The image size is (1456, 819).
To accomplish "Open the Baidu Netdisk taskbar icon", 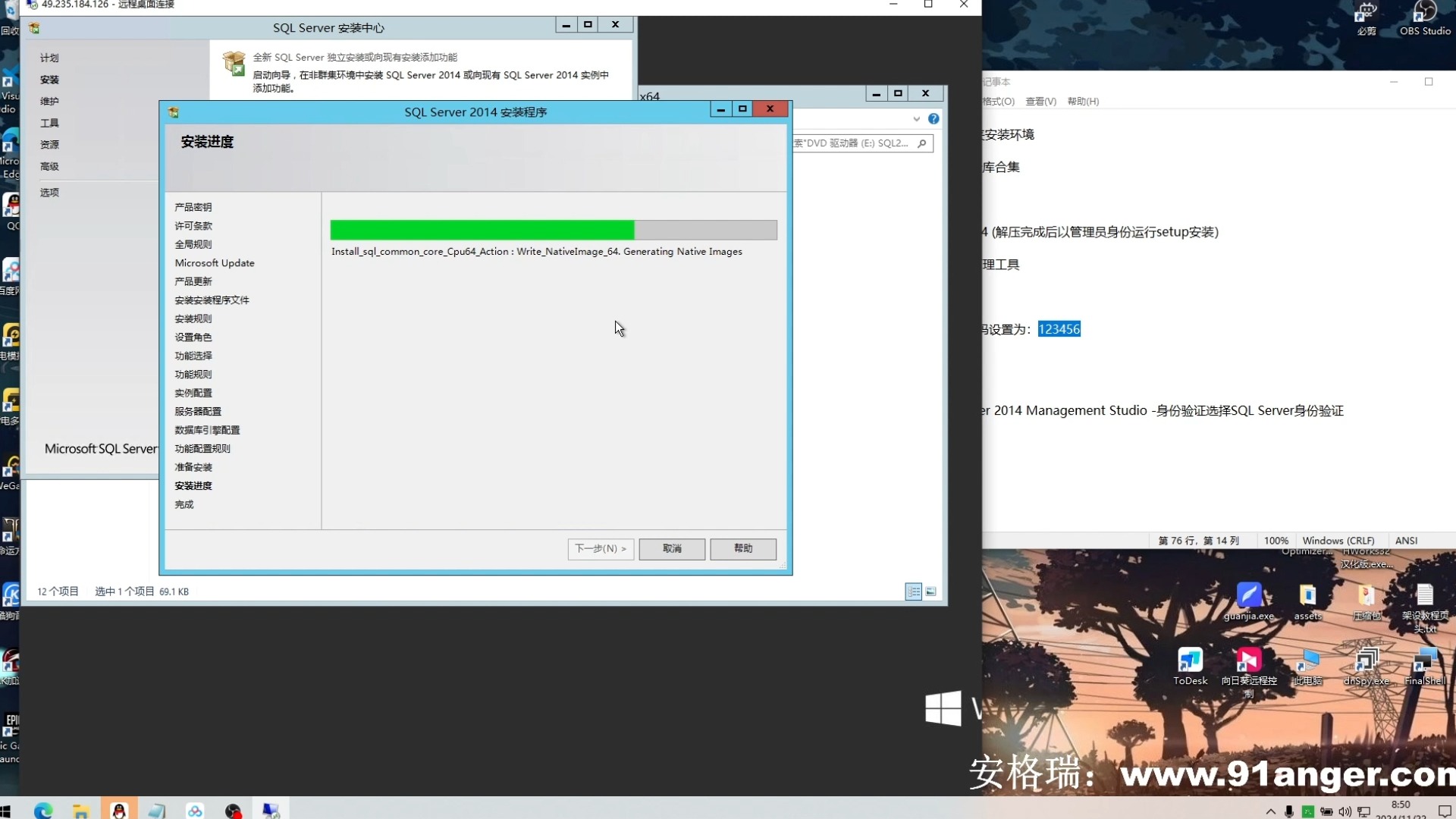I will pyautogui.click(x=195, y=811).
